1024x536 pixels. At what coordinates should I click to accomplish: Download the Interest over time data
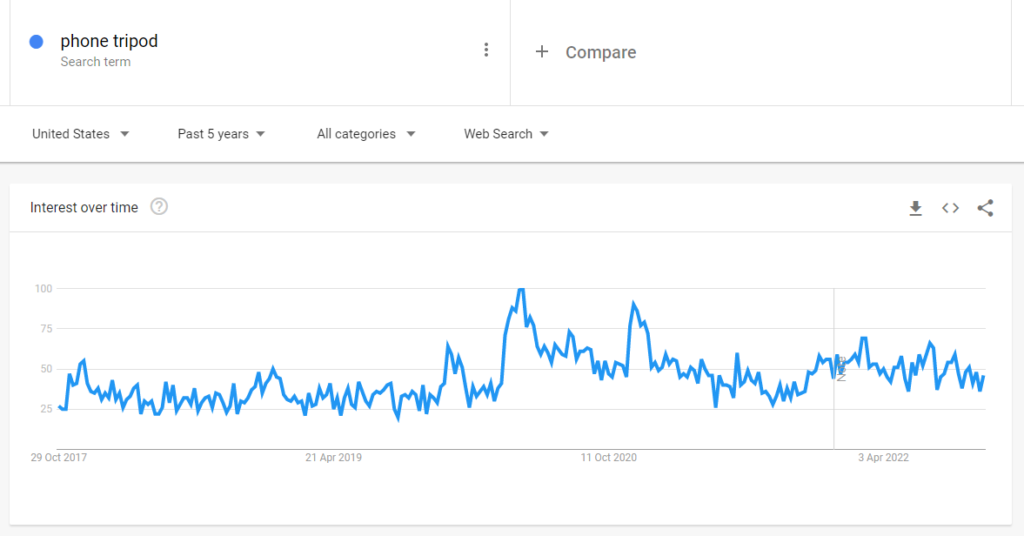915,208
